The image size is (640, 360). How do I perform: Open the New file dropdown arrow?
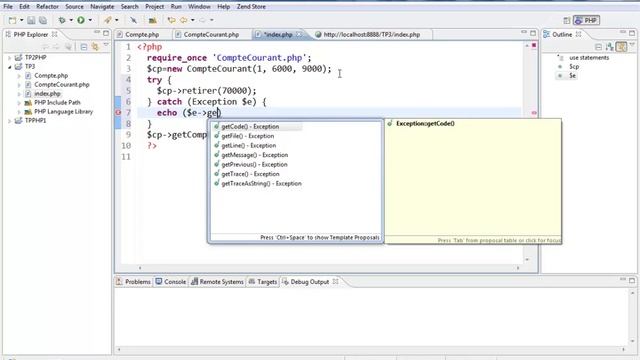[x=21, y=20]
